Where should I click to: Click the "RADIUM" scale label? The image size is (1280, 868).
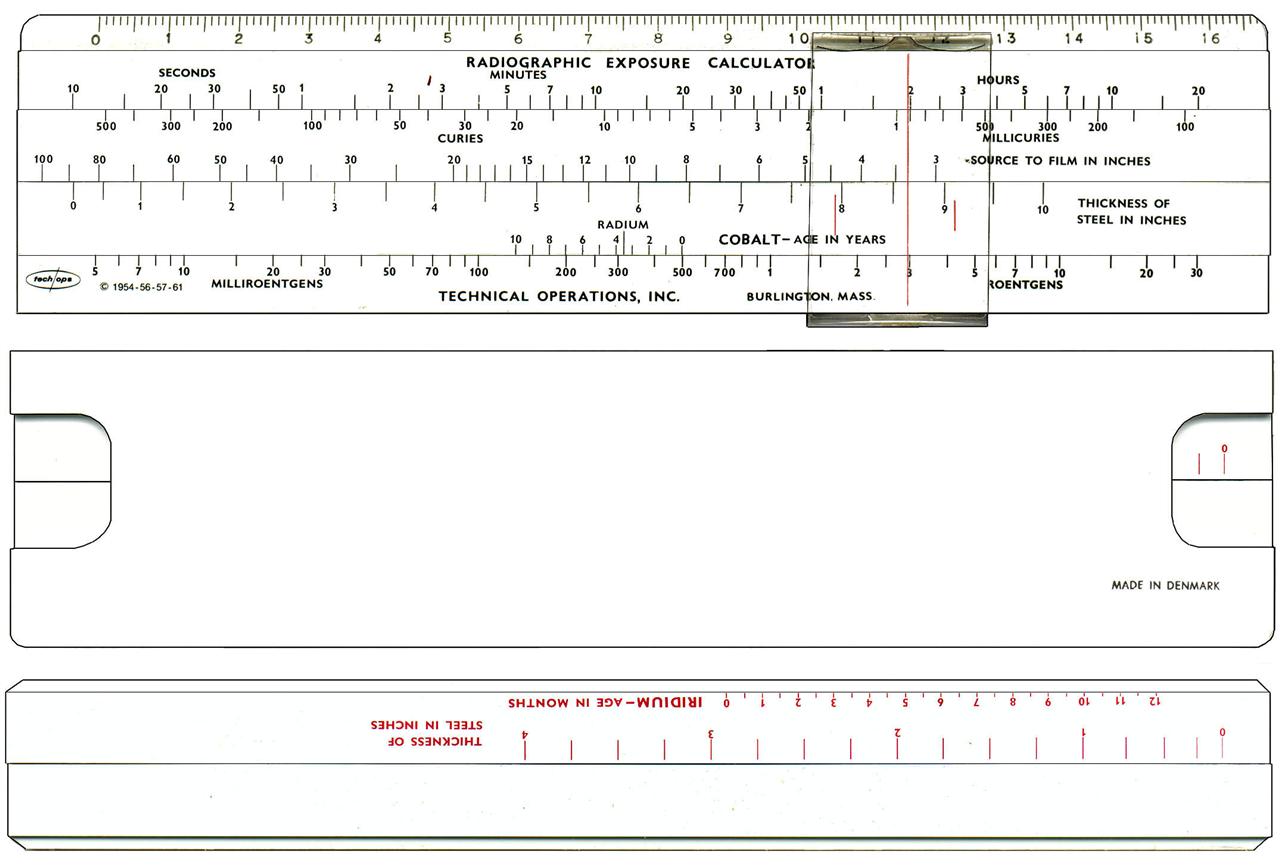(x=623, y=225)
